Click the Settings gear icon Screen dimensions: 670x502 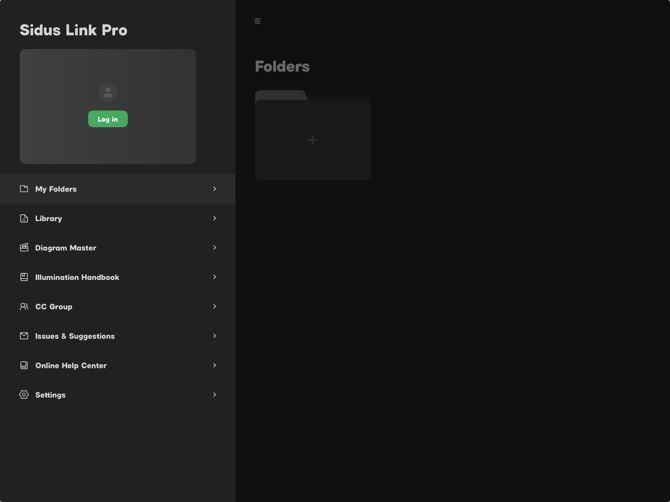pyautogui.click(x=24, y=395)
